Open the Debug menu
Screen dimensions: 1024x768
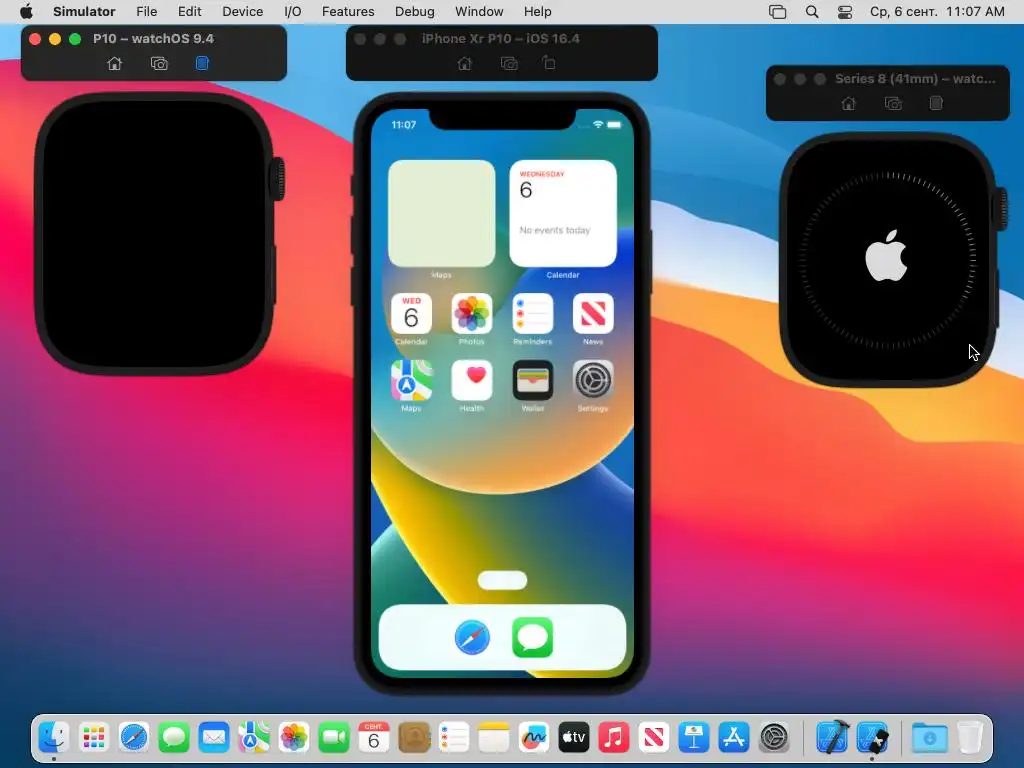[x=415, y=12]
